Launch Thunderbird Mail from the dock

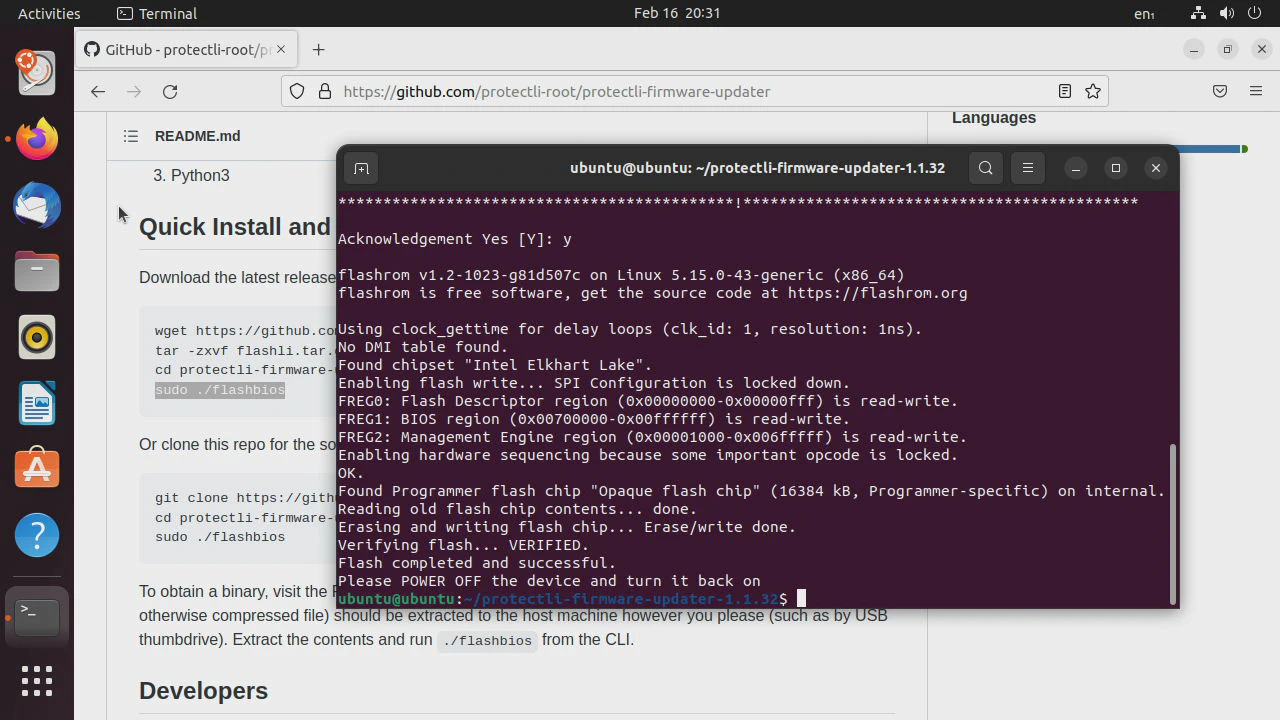tap(37, 205)
